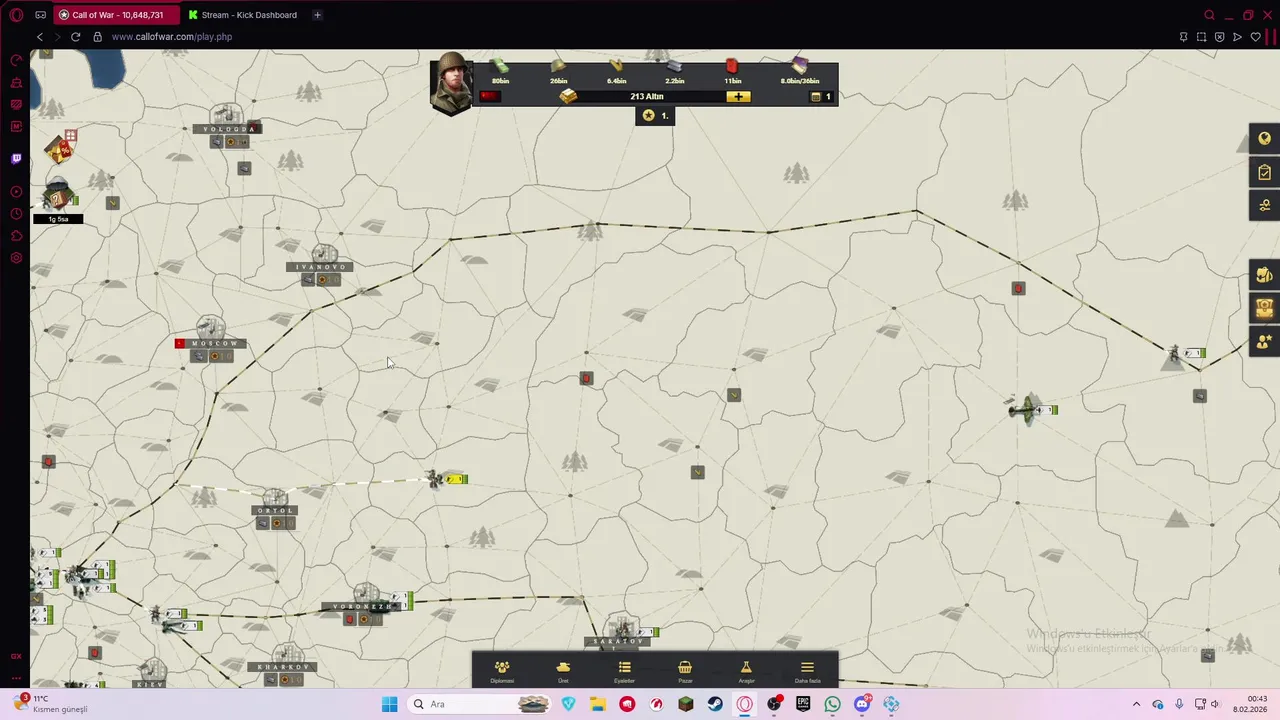Image resolution: width=1280 pixels, height=720 pixels.
Task: Open the Diplomasi menu
Action: click(x=502, y=671)
